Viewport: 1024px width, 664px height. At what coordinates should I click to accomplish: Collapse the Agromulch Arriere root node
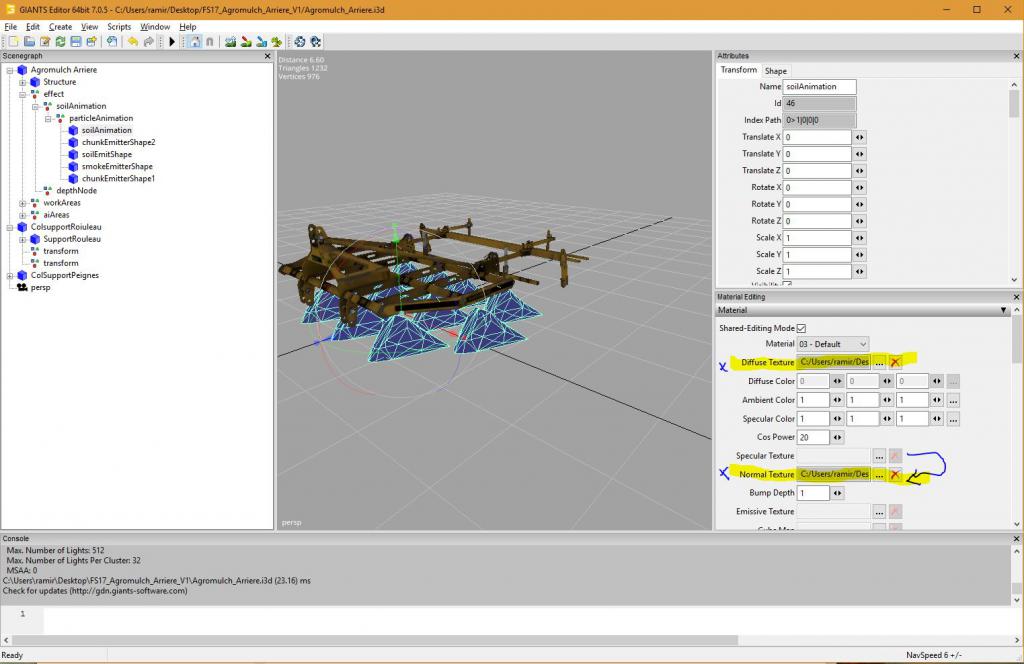pos(10,70)
